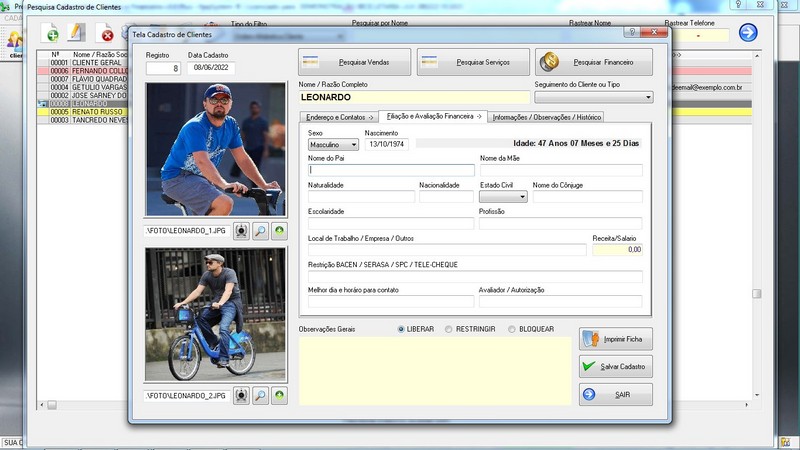Viewport: 800px width, 450px height.
Task: Click the magnifier icon beside LEONARDO_2.JPG
Action: coord(260,396)
